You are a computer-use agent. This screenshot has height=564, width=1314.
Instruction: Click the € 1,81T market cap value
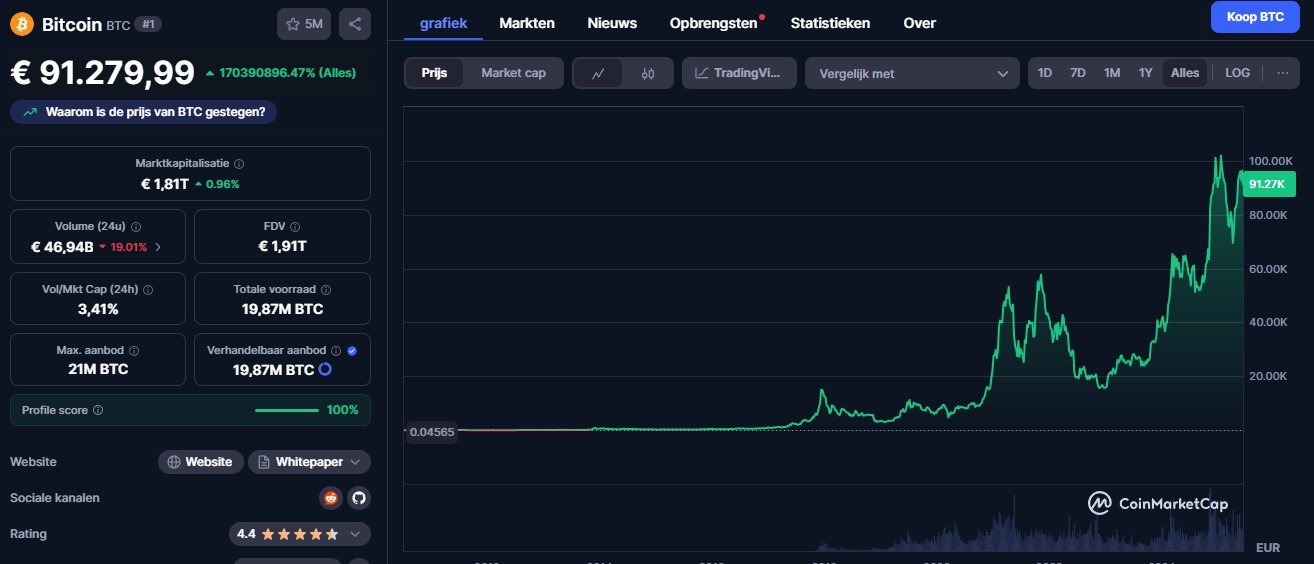click(165, 184)
